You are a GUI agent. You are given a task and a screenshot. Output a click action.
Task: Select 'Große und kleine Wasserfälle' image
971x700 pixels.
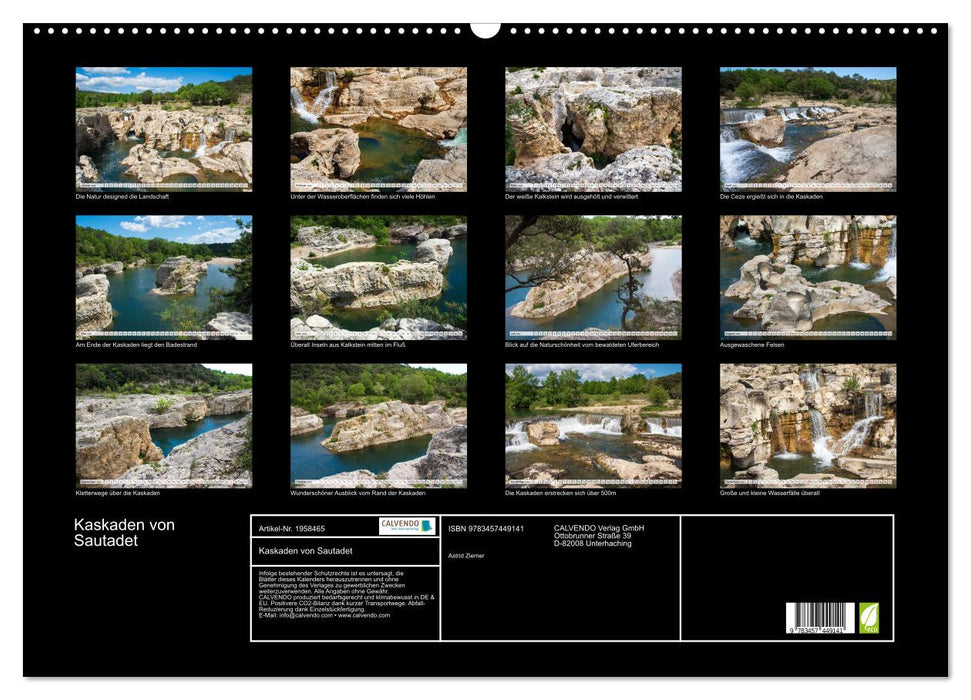tap(808, 425)
